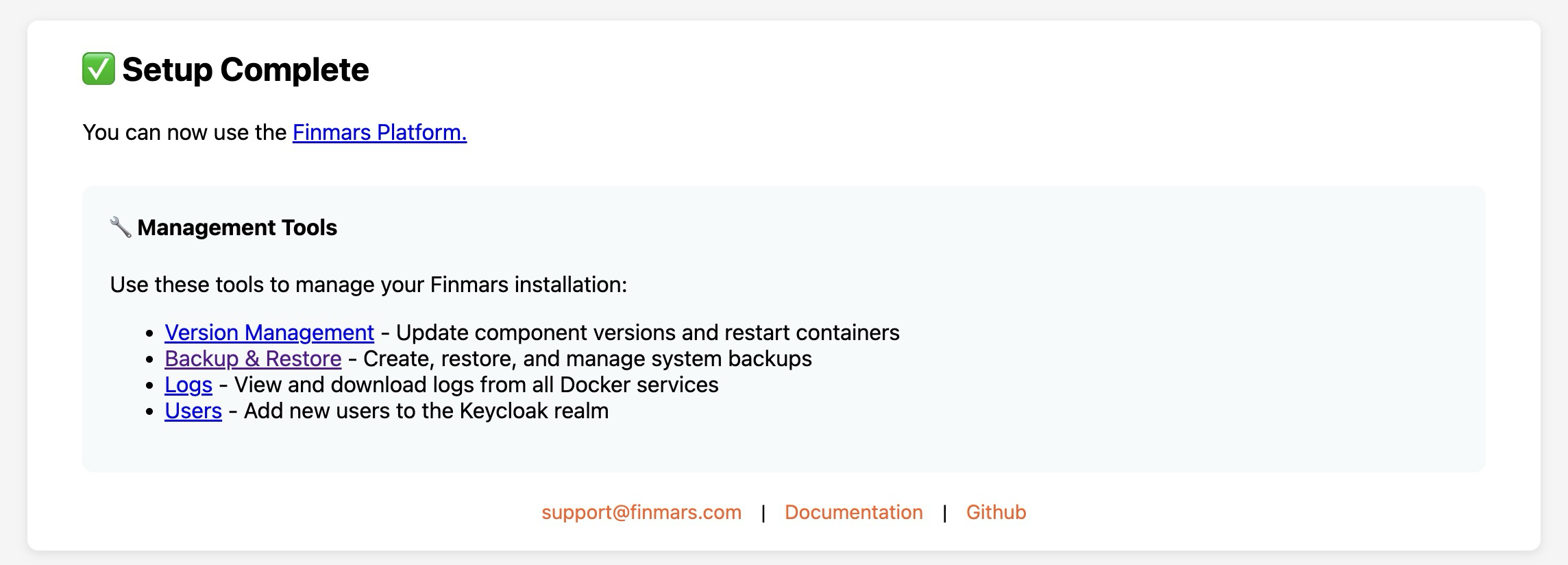View the Logs page
1568x565 pixels.
coord(188,385)
